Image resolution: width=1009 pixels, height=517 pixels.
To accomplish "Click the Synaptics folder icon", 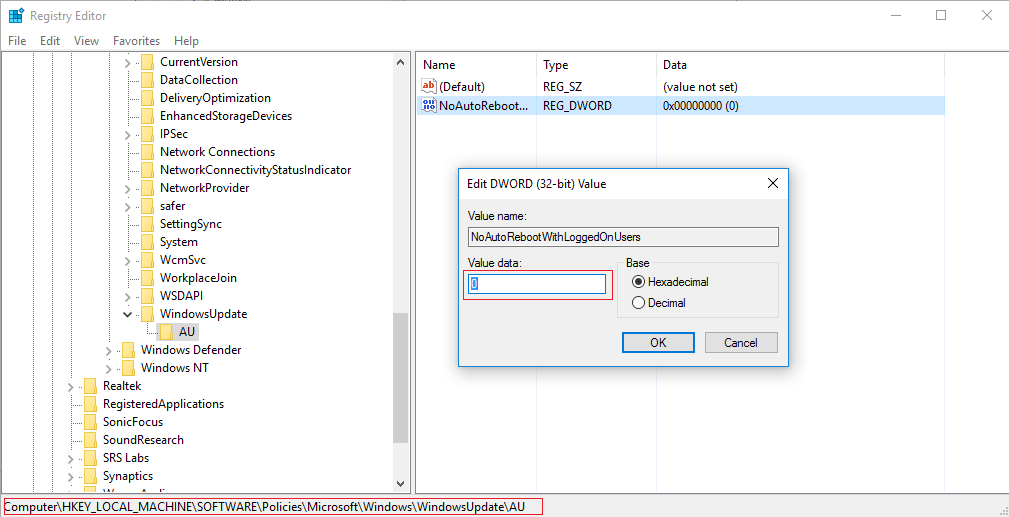I will (90, 476).
